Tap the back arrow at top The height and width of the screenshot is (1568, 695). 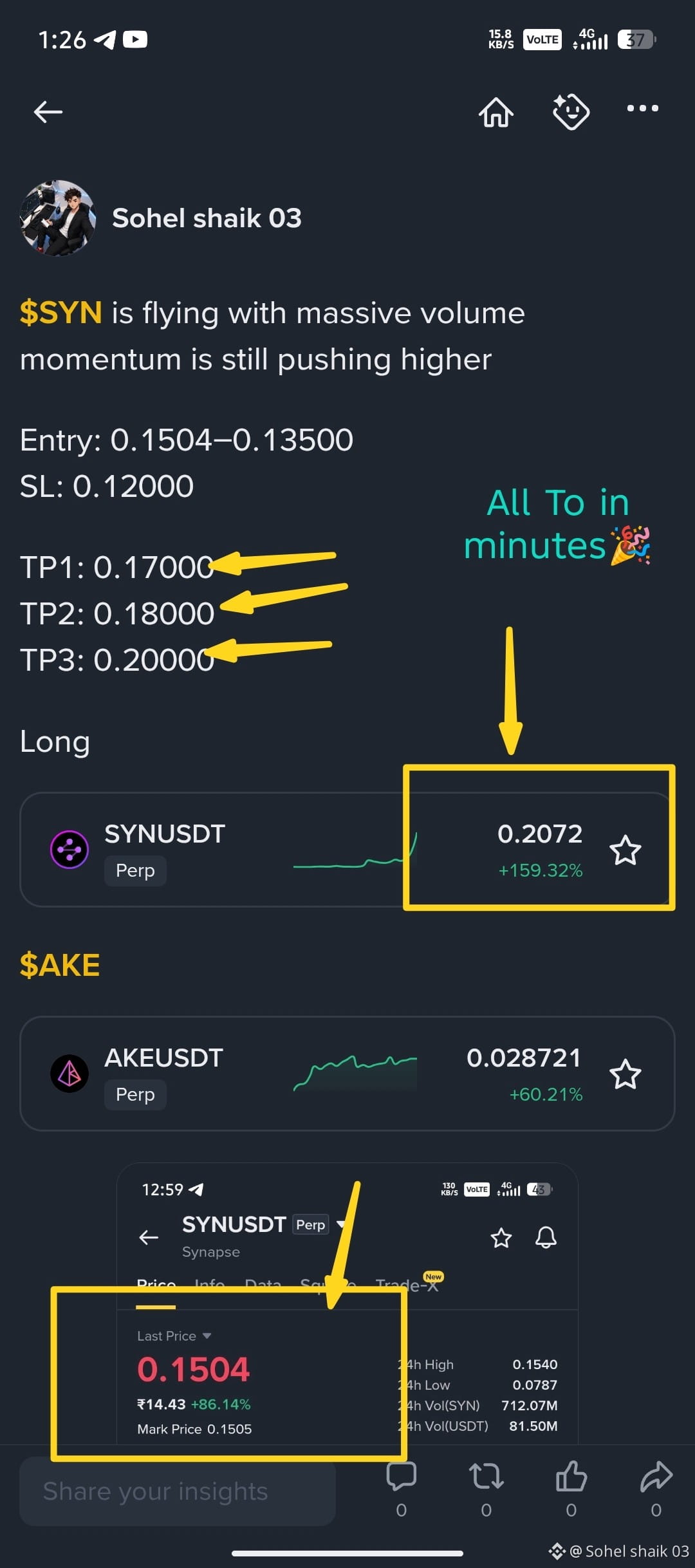[48, 112]
